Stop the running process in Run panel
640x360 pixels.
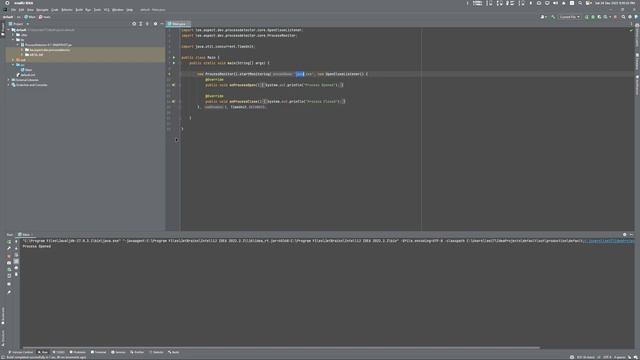coord(9,256)
